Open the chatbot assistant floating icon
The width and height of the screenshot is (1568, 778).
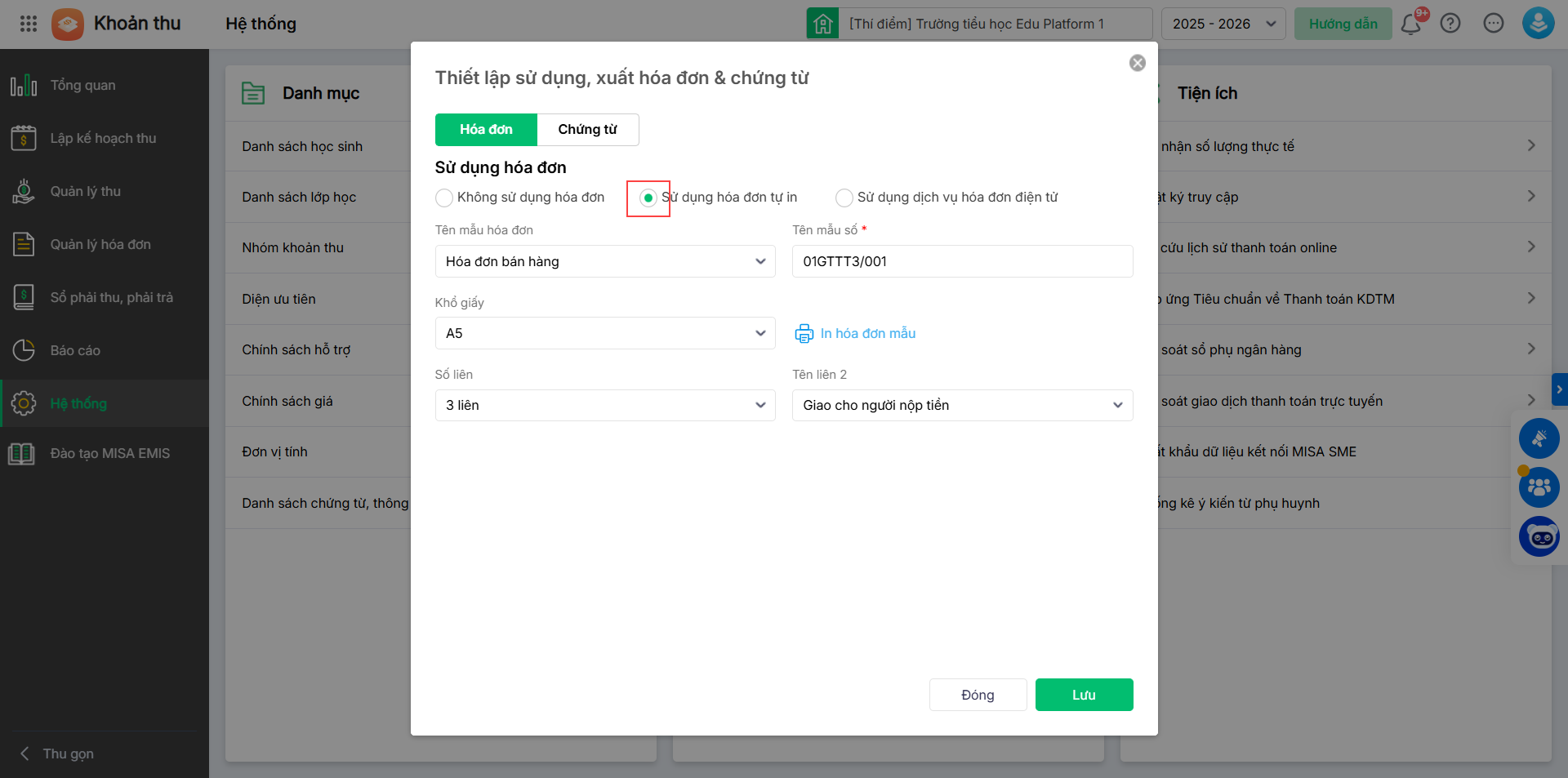pyautogui.click(x=1539, y=536)
